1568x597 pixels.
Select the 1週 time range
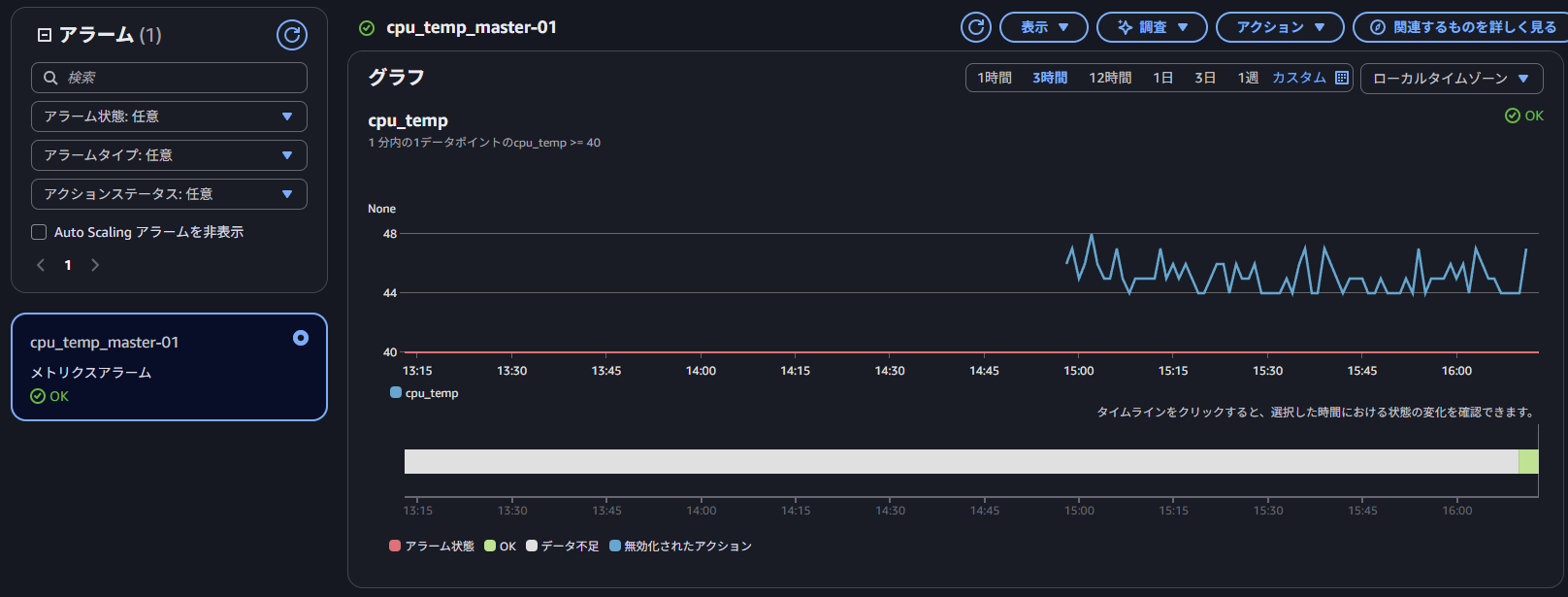(1248, 78)
